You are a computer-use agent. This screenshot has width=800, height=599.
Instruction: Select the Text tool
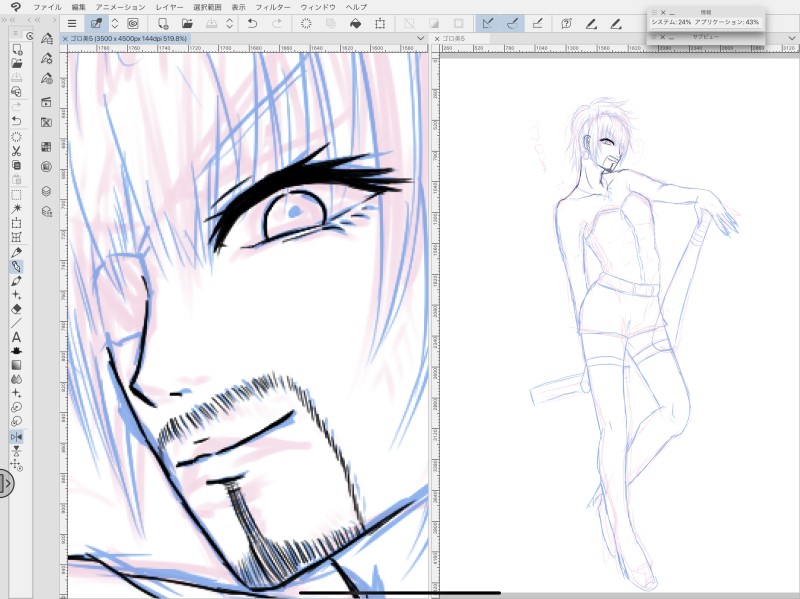pyautogui.click(x=16, y=337)
